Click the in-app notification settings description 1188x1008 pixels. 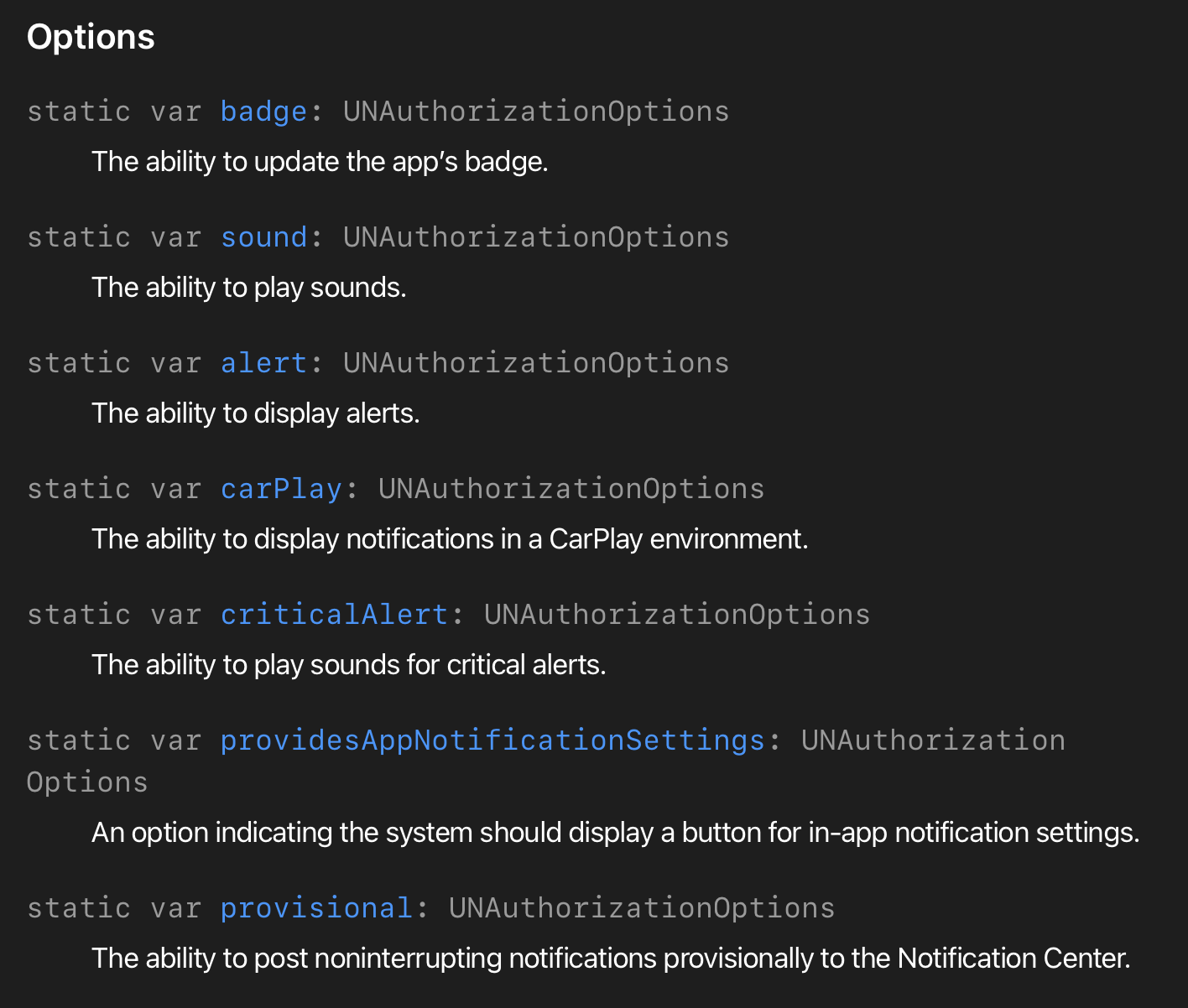(615, 833)
